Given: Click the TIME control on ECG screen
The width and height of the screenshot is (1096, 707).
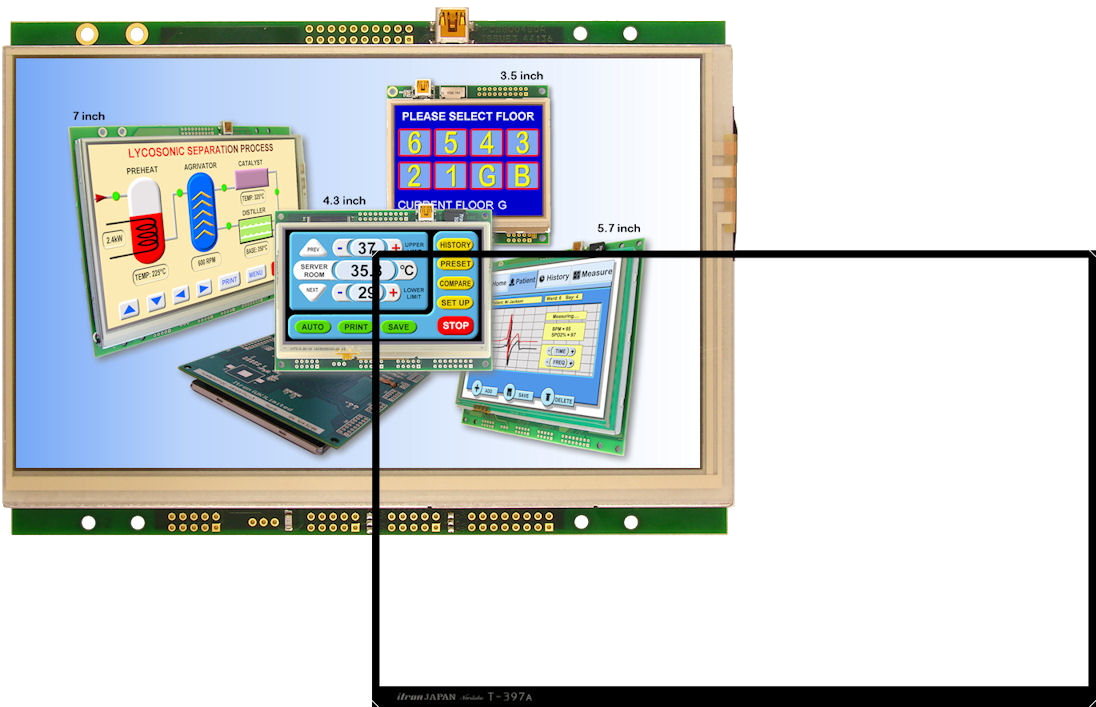Looking at the screenshot, I should (x=560, y=351).
